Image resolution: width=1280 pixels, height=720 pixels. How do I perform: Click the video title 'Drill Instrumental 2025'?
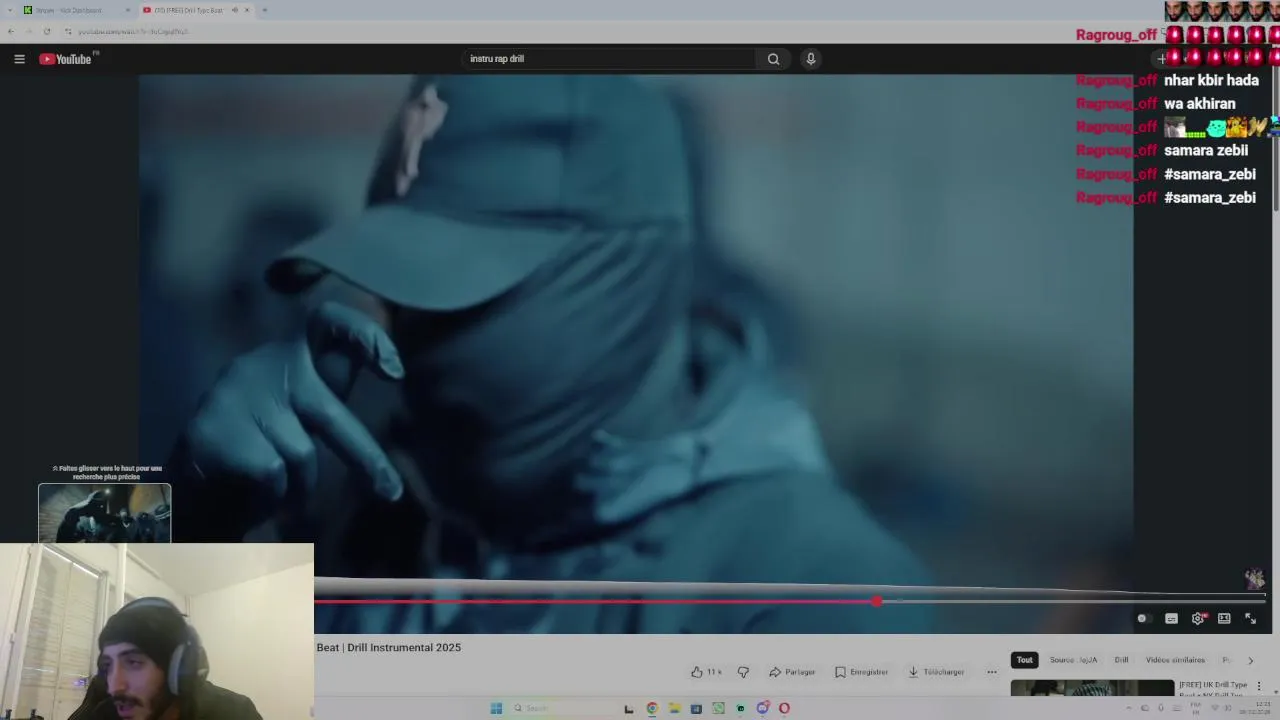pyautogui.click(x=404, y=648)
